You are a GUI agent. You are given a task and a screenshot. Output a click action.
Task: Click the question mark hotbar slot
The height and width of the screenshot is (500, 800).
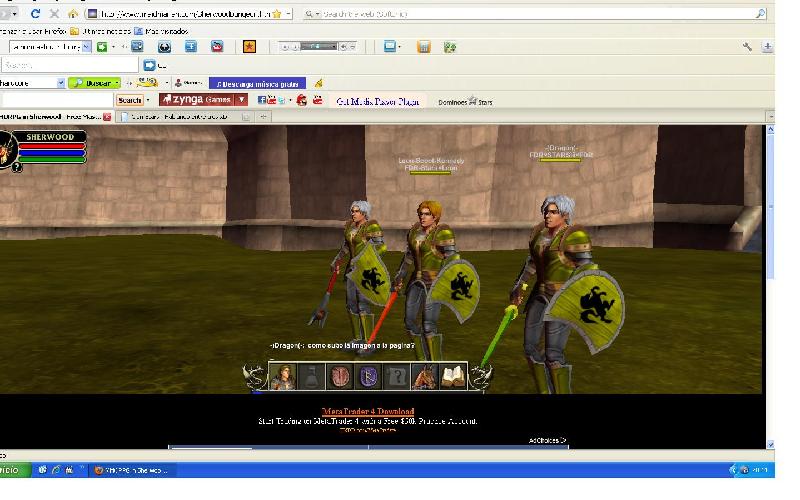click(396, 377)
